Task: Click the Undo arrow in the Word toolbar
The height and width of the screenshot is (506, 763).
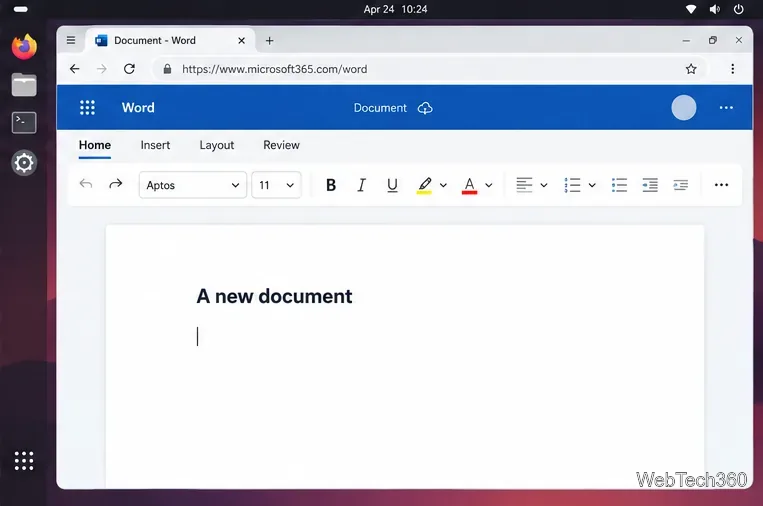Action: click(x=86, y=184)
